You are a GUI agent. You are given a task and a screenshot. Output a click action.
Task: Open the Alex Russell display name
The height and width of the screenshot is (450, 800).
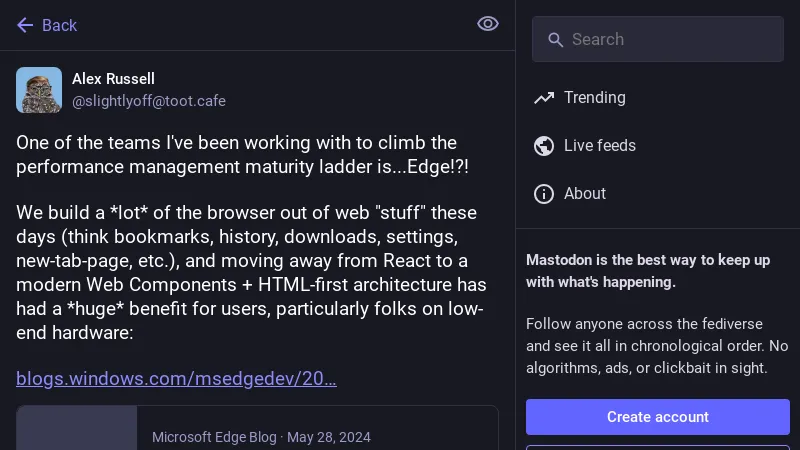tap(113, 78)
